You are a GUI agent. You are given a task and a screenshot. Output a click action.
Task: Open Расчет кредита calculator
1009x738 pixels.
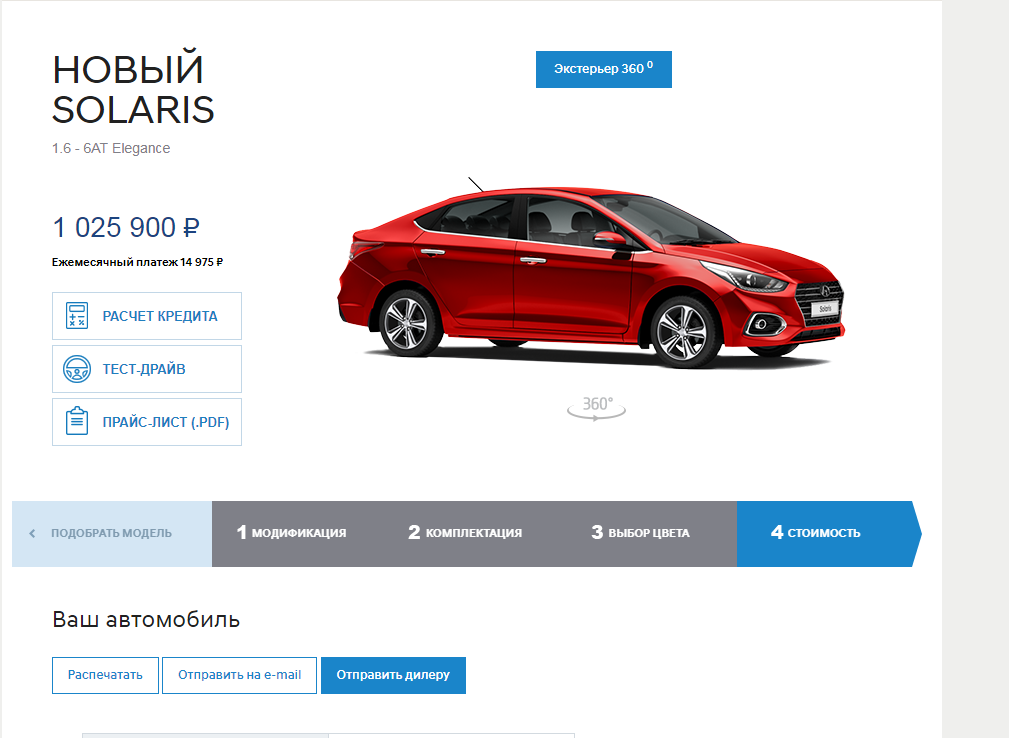[147, 316]
